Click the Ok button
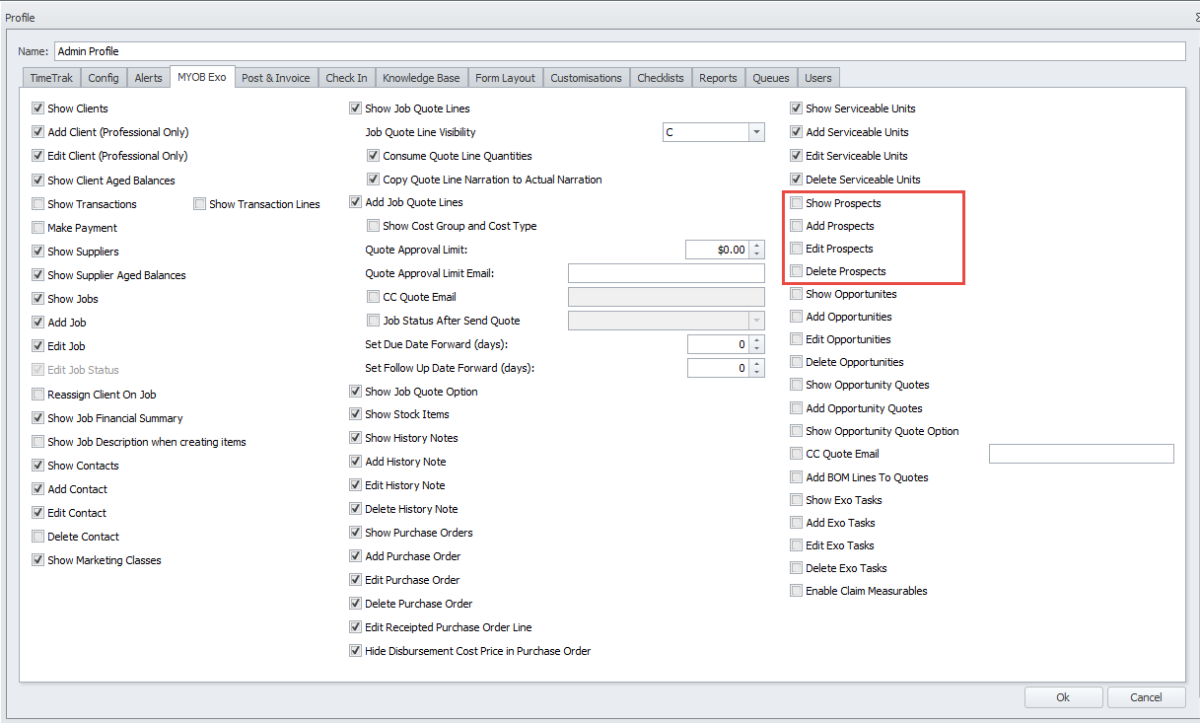Viewport: 1200px width, 723px height. [1062, 697]
